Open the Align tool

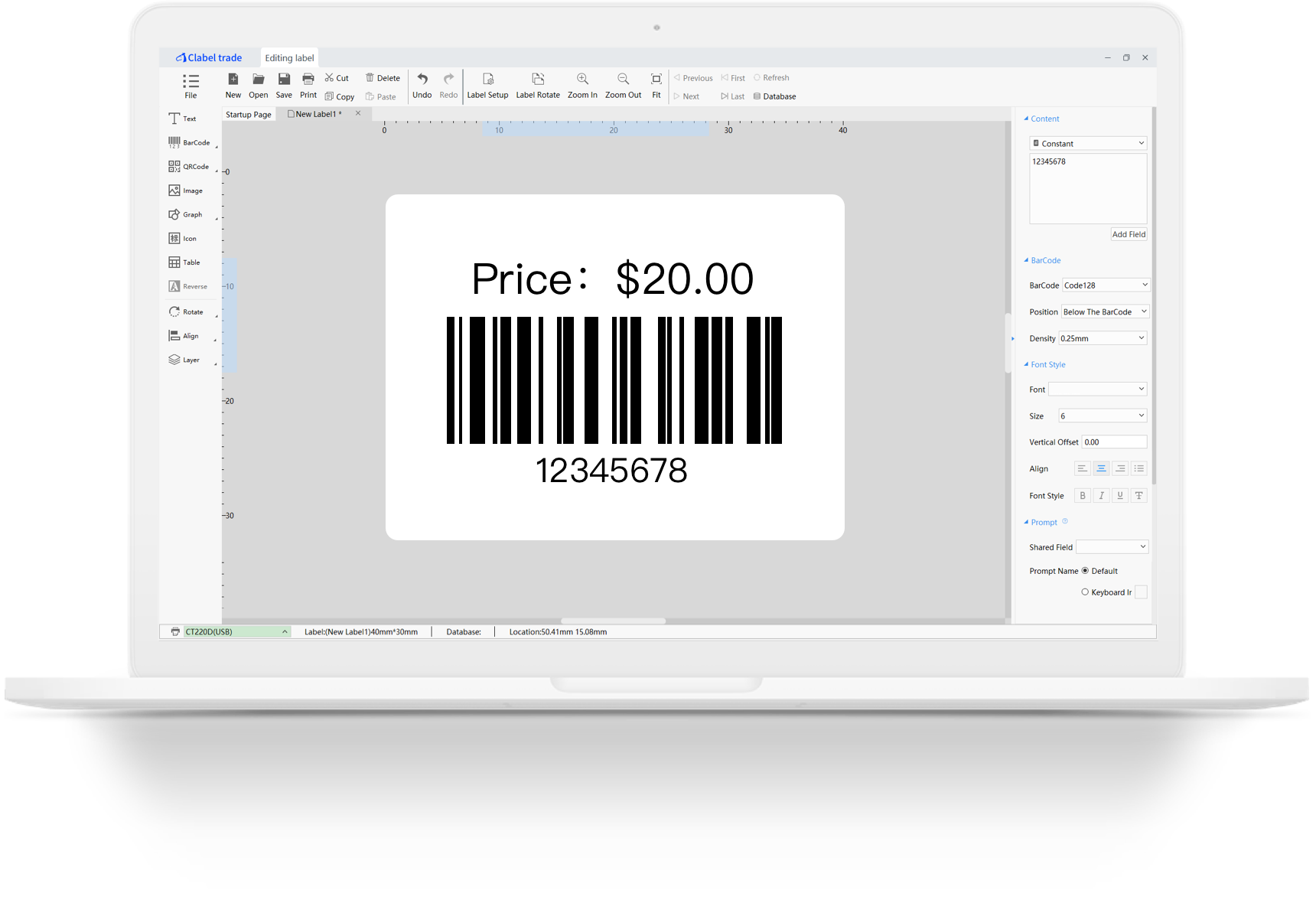pyautogui.click(x=183, y=336)
